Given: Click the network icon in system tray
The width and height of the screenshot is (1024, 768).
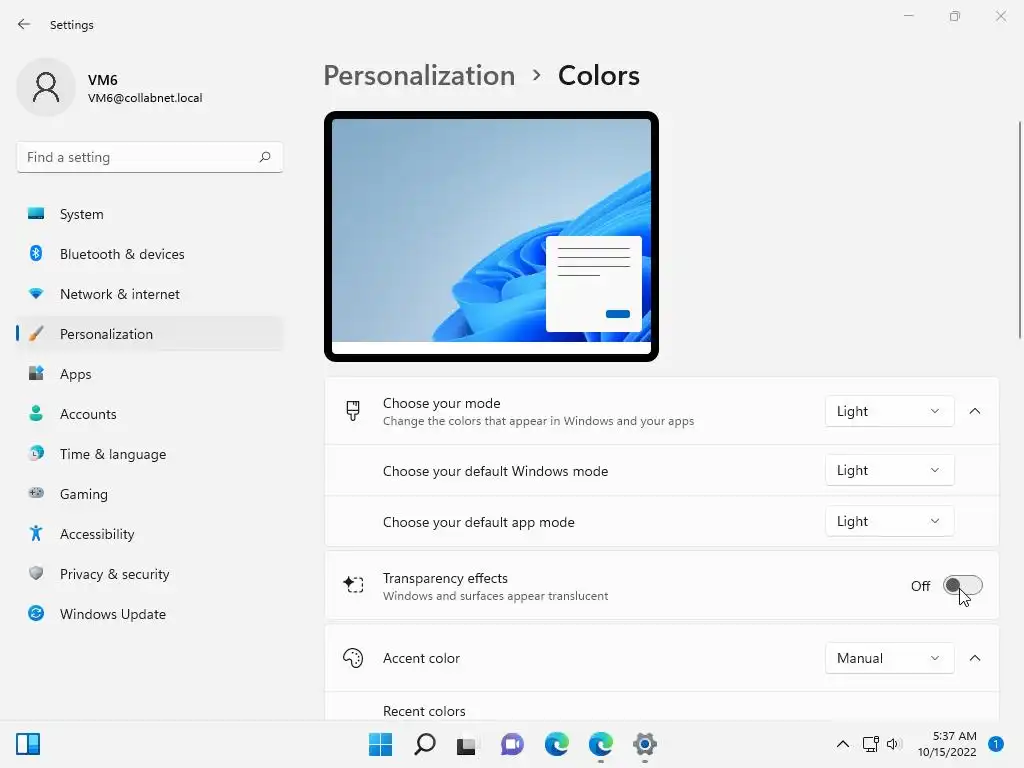Looking at the screenshot, I should point(871,744).
